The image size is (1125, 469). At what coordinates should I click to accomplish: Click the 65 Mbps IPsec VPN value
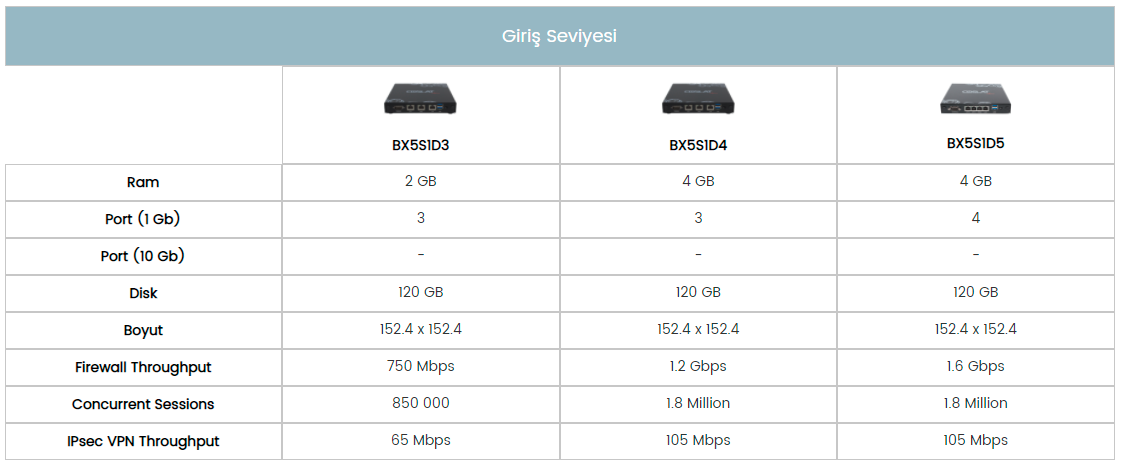coord(420,440)
